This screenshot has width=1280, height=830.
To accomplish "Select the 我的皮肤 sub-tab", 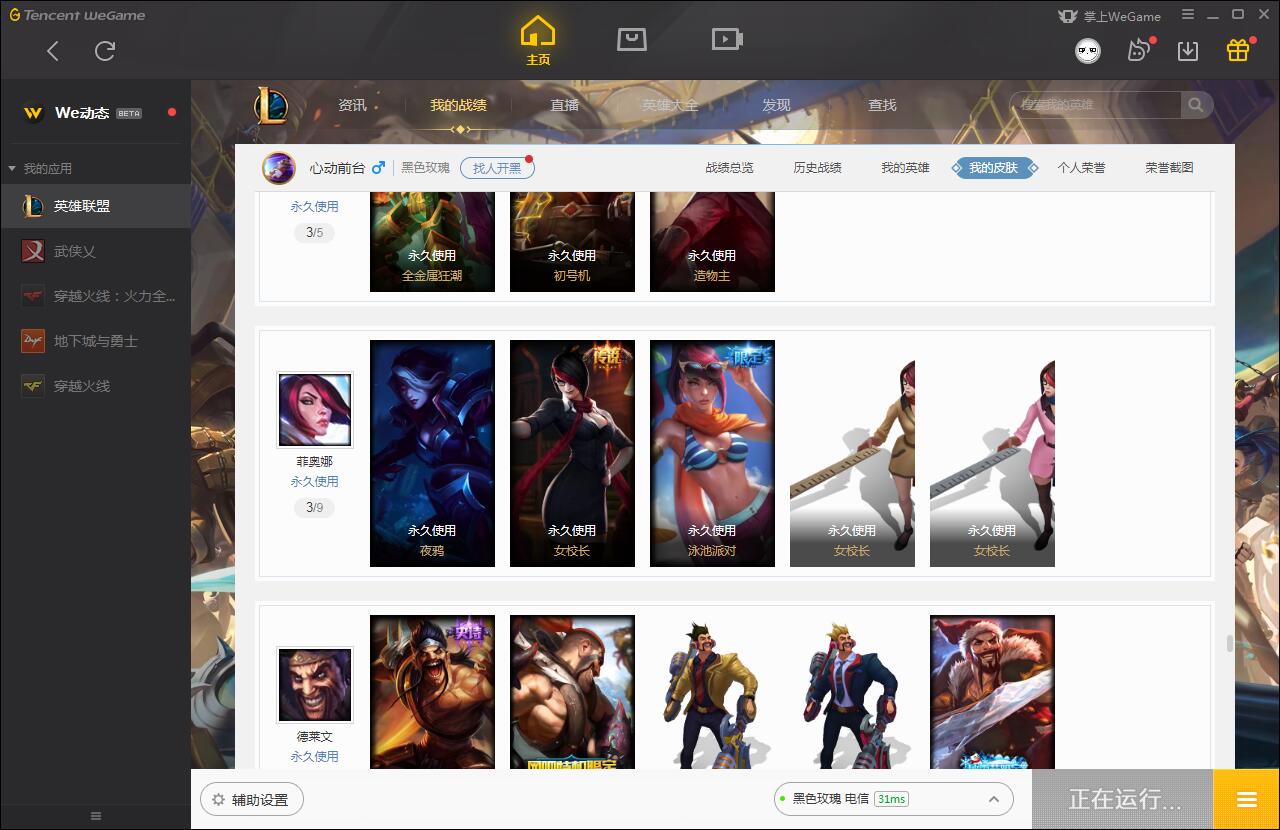I will [x=993, y=168].
